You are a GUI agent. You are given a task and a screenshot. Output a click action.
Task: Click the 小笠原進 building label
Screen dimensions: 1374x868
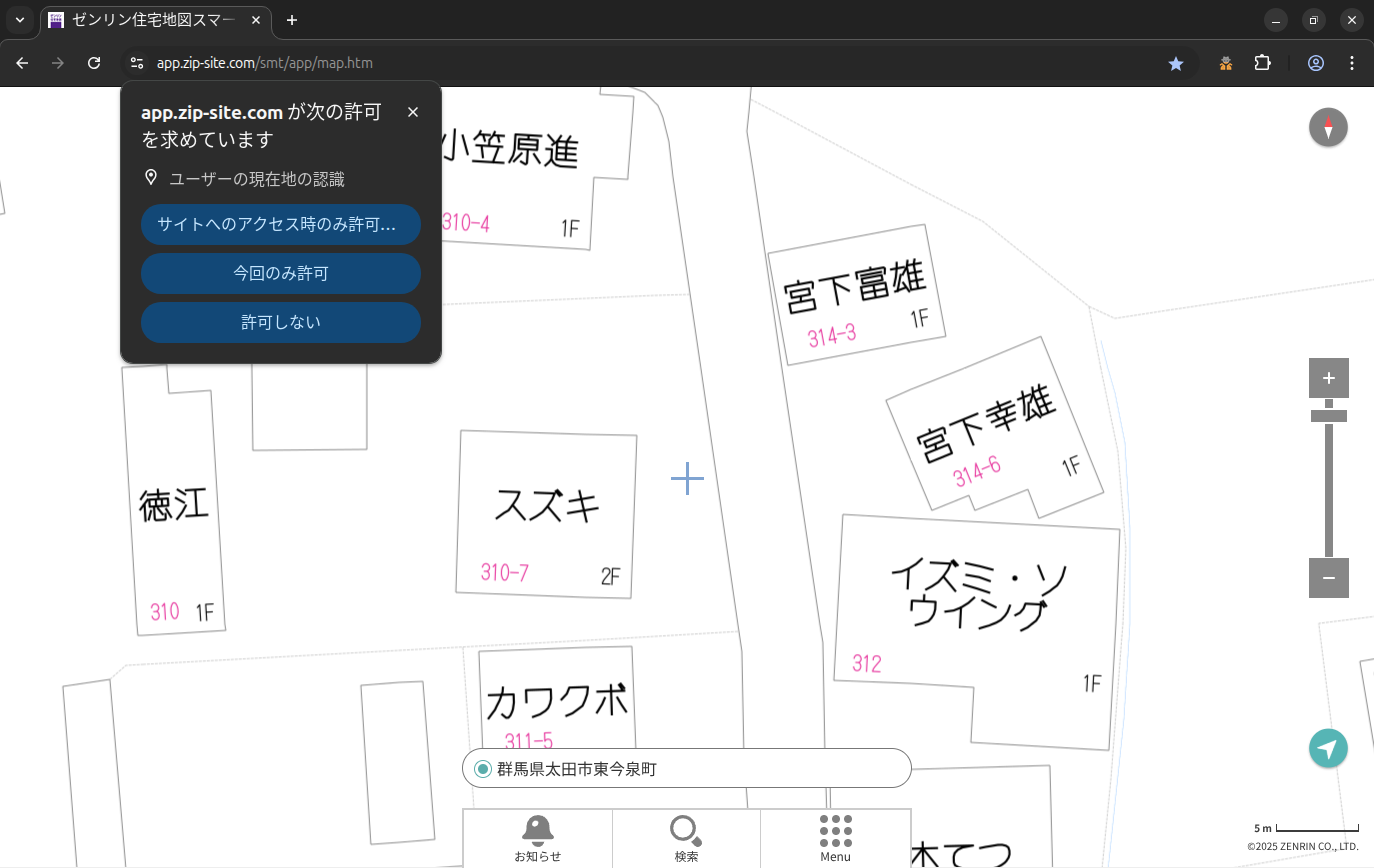tap(509, 150)
